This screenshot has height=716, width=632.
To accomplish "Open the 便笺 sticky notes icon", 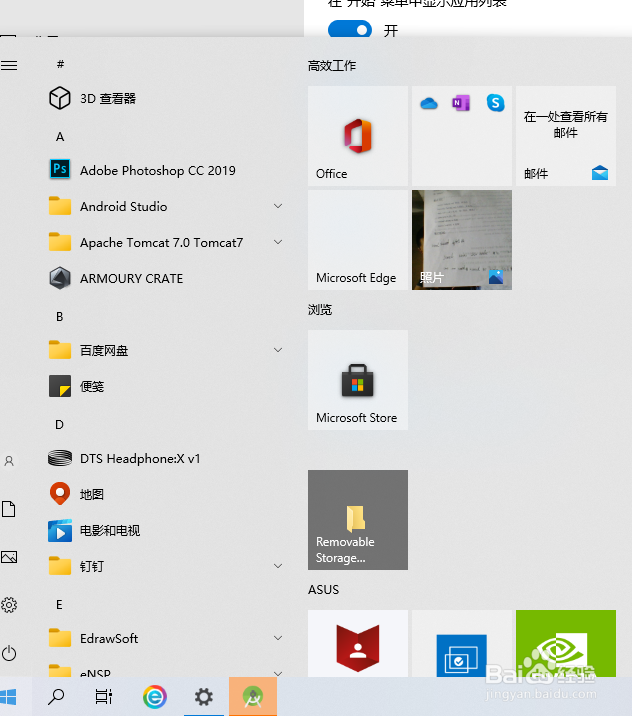I will (x=60, y=386).
